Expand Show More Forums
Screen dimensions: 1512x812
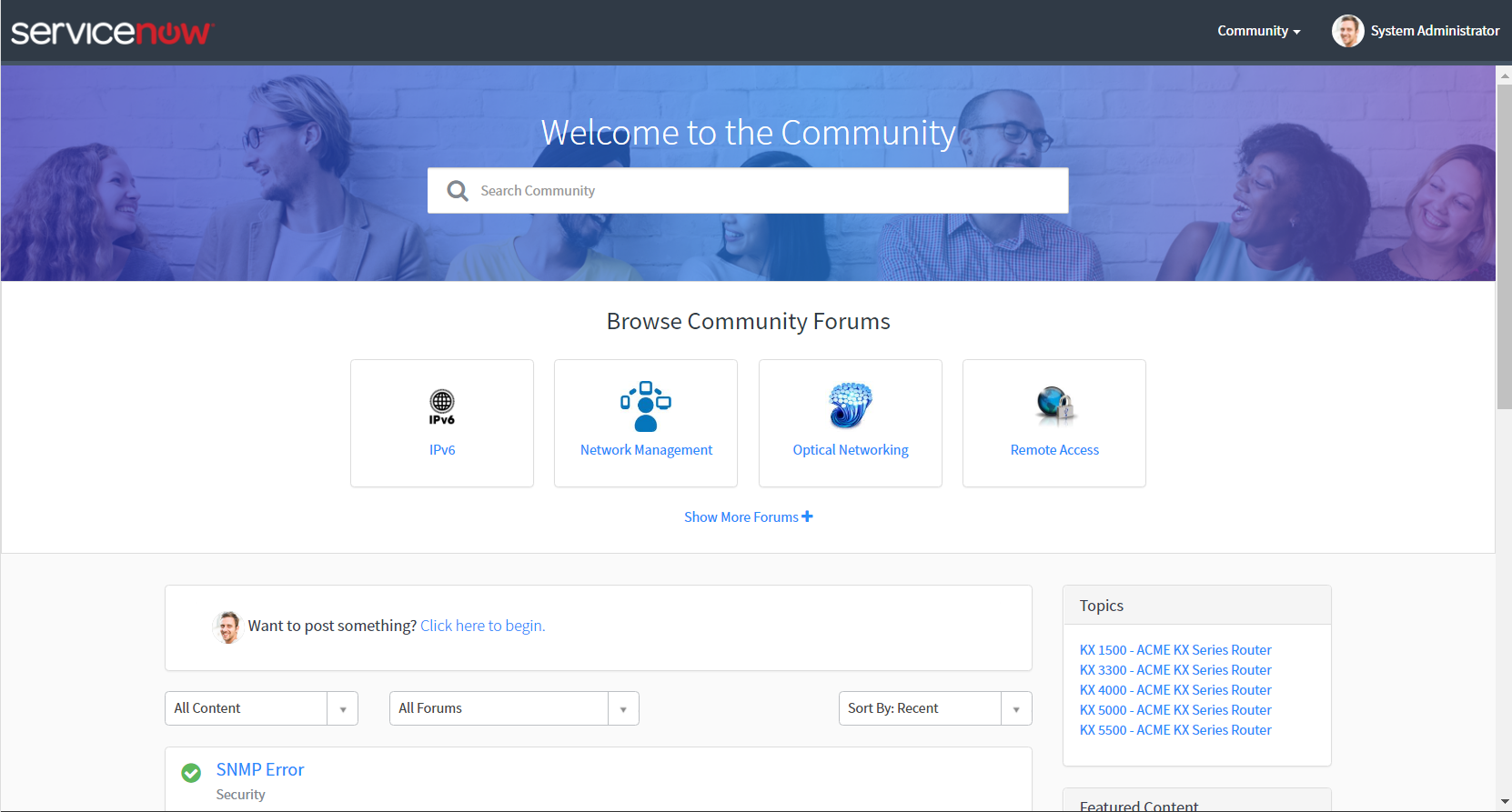(x=748, y=516)
